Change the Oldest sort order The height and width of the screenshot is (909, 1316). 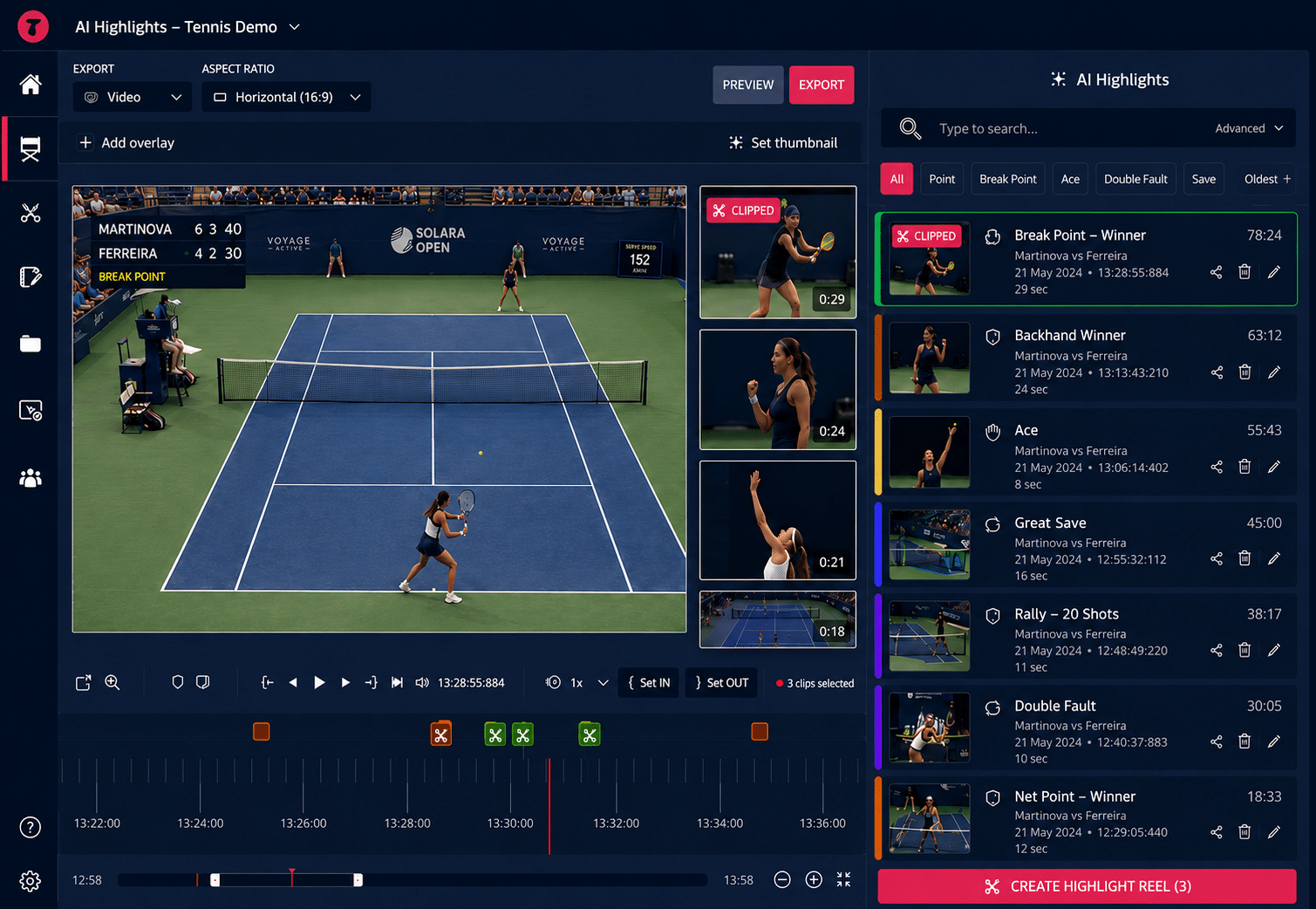coord(1267,179)
